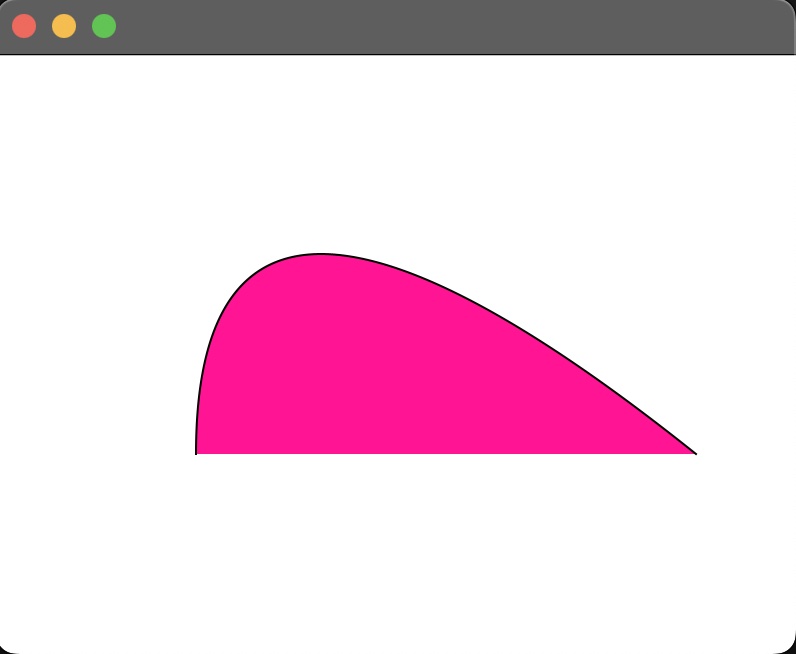Click the white canvas below the pink shape
This screenshot has height=654, width=796.
click(x=400, y=550)
